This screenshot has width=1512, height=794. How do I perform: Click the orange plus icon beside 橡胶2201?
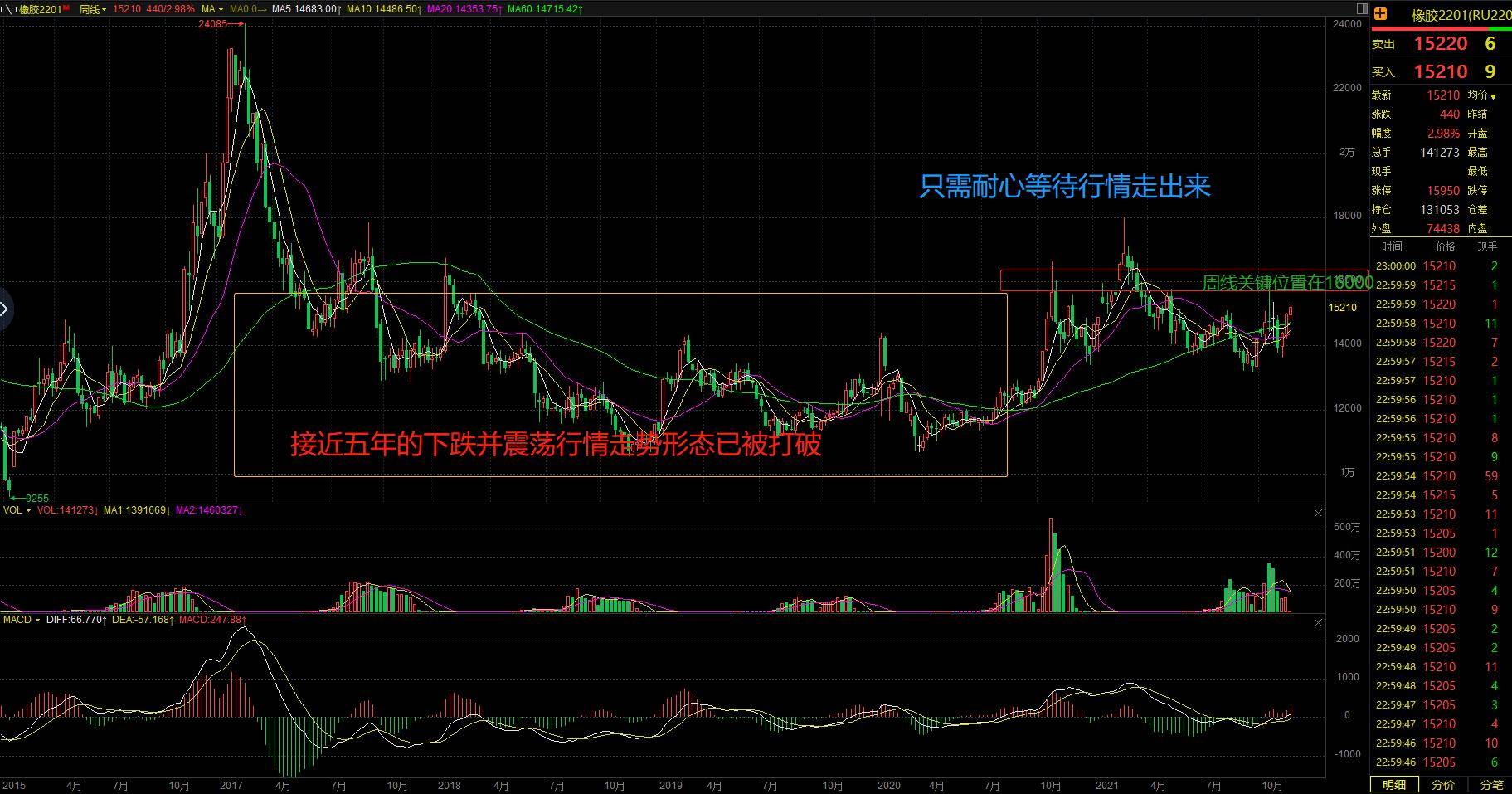tap(1381, 13)
